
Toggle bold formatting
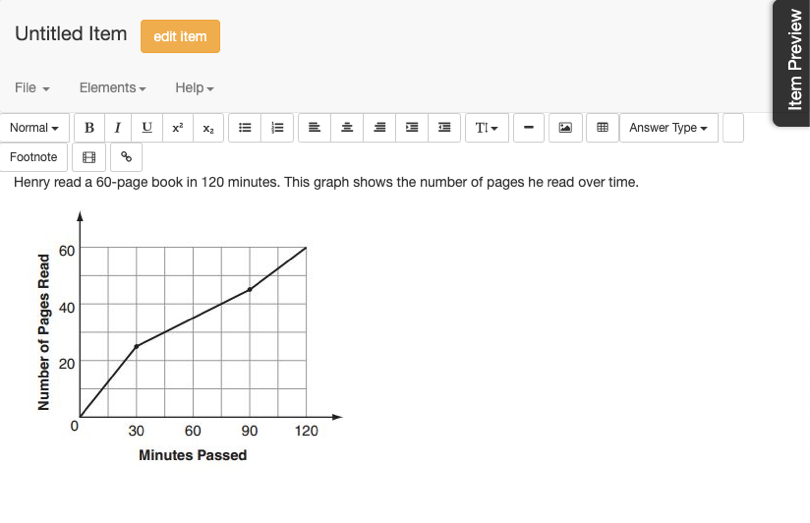tap(89, 128)
